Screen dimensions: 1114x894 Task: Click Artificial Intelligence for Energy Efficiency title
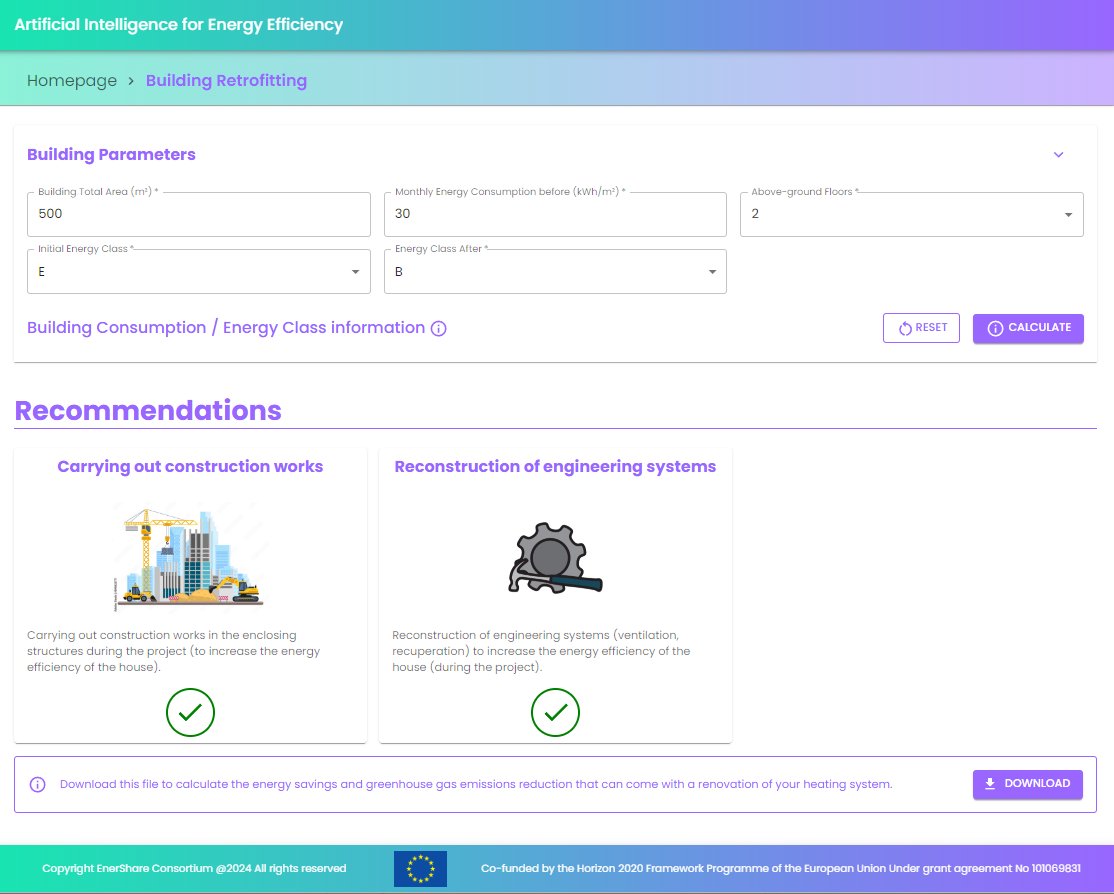178,25
